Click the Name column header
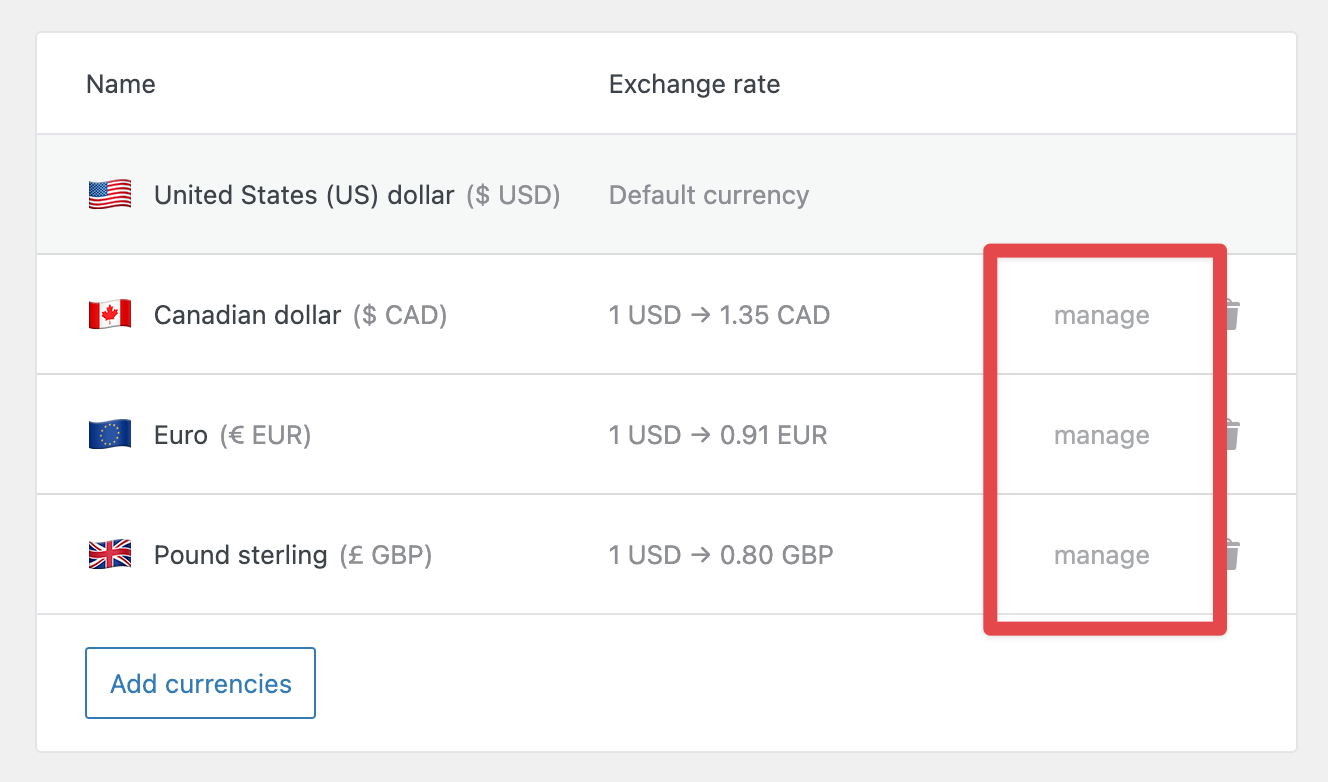The height and width of the screenshot is (782, 1328). [121, 84]
